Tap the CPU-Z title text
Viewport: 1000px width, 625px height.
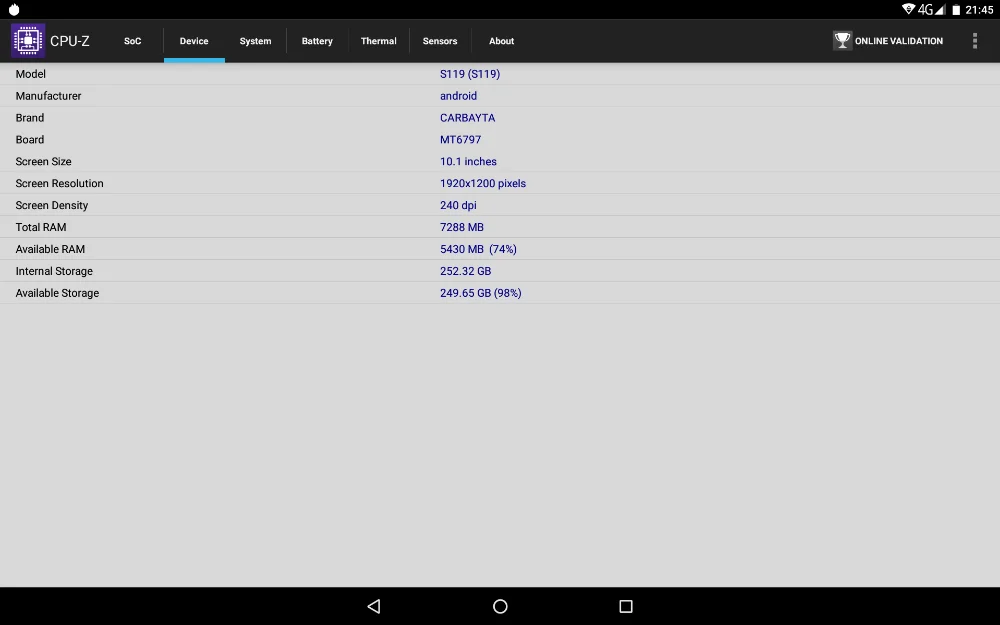point(70,41)
